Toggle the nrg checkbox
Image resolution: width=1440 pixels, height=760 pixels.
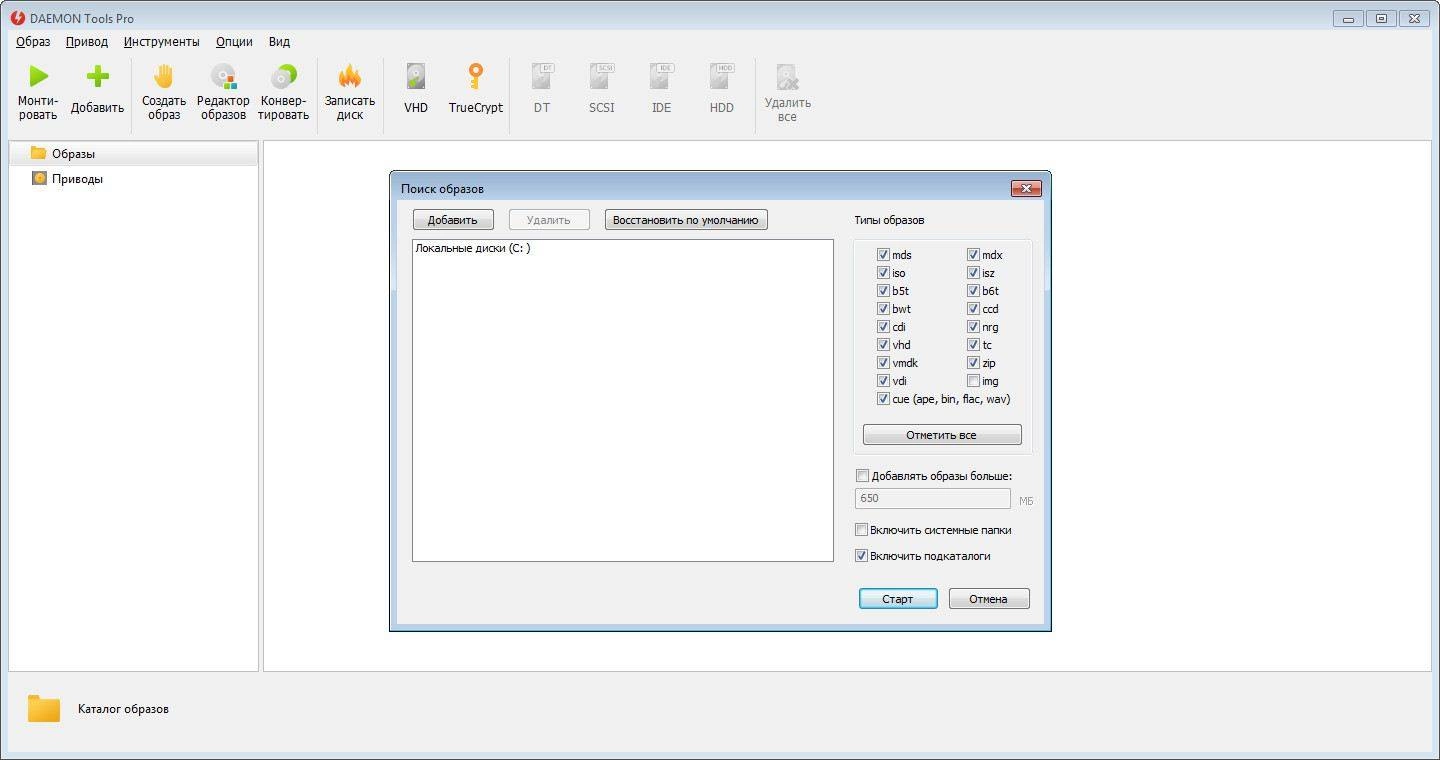[973, 327]
